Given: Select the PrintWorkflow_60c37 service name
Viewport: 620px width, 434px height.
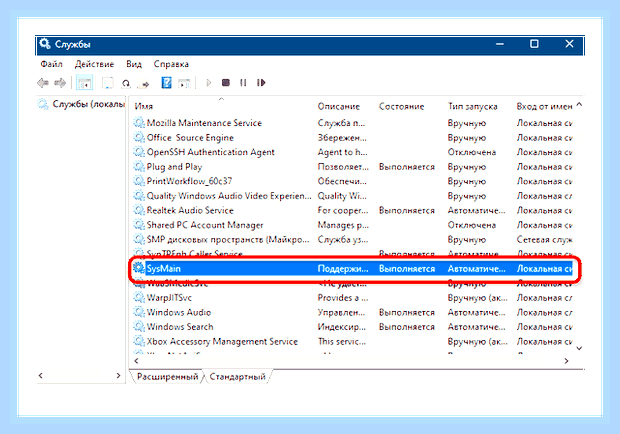Looking at the screenshot, I should [189, 181].
